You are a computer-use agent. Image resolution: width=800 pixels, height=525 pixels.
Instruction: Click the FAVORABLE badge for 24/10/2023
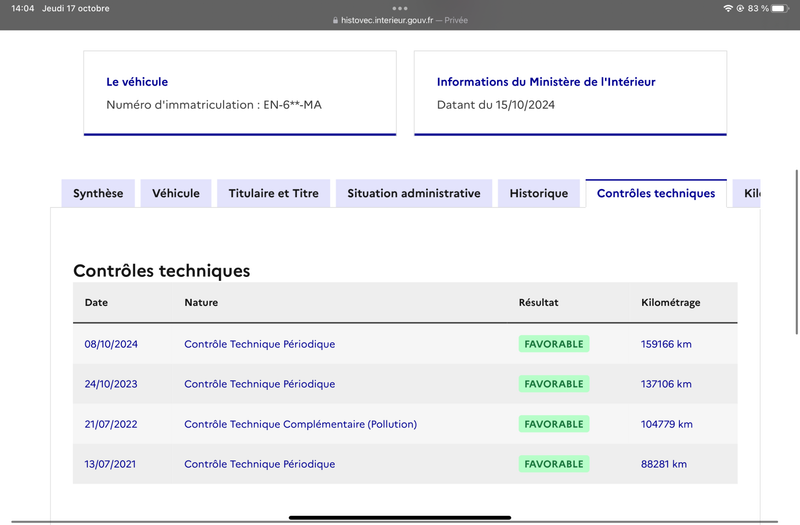554,384
